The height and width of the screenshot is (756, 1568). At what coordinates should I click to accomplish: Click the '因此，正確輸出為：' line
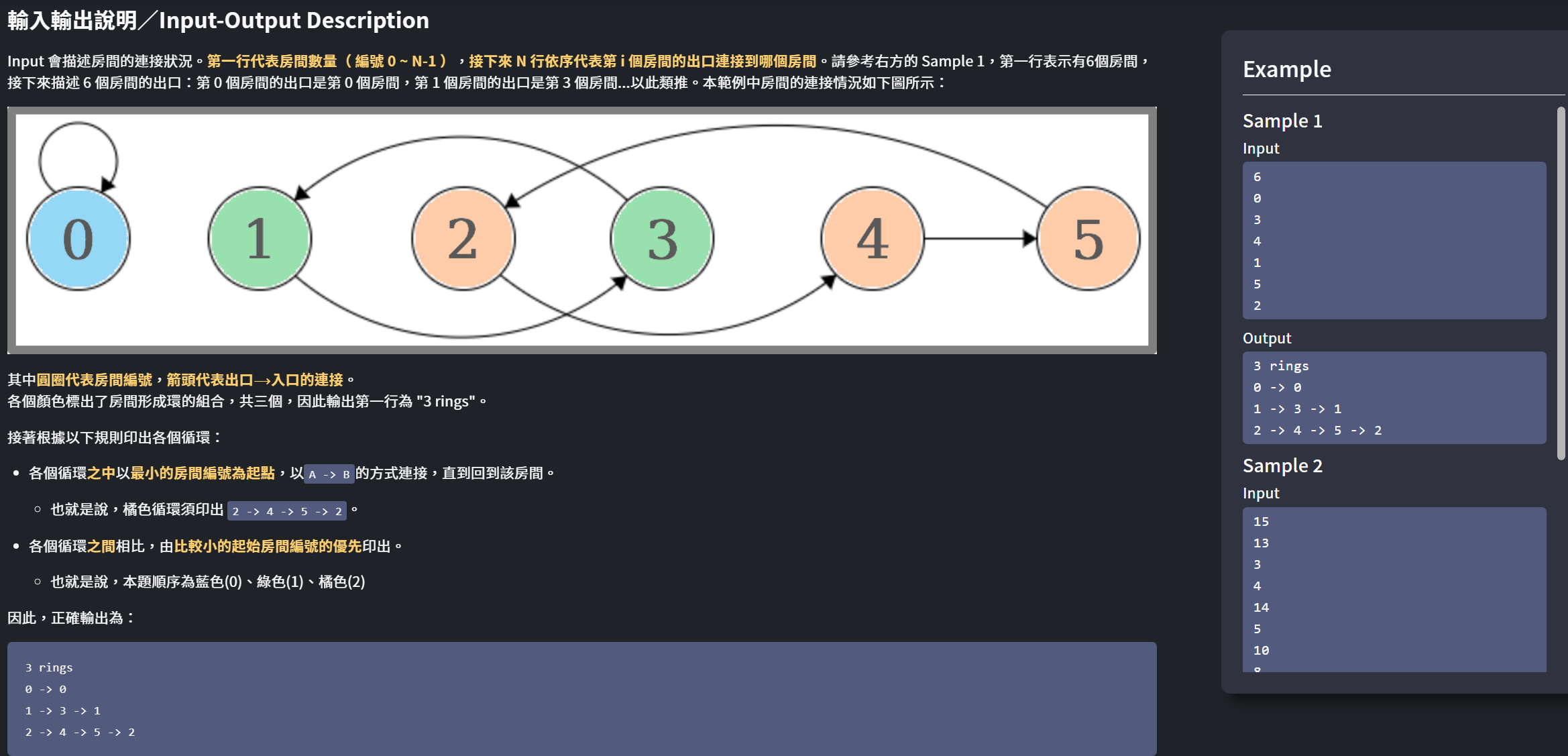tap(71, 618)
